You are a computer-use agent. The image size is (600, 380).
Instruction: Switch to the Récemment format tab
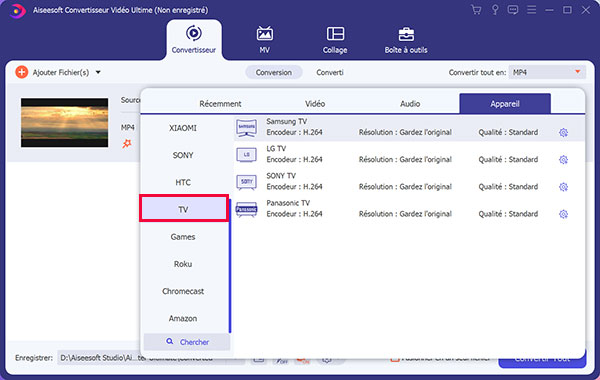[x=220, y=104]
